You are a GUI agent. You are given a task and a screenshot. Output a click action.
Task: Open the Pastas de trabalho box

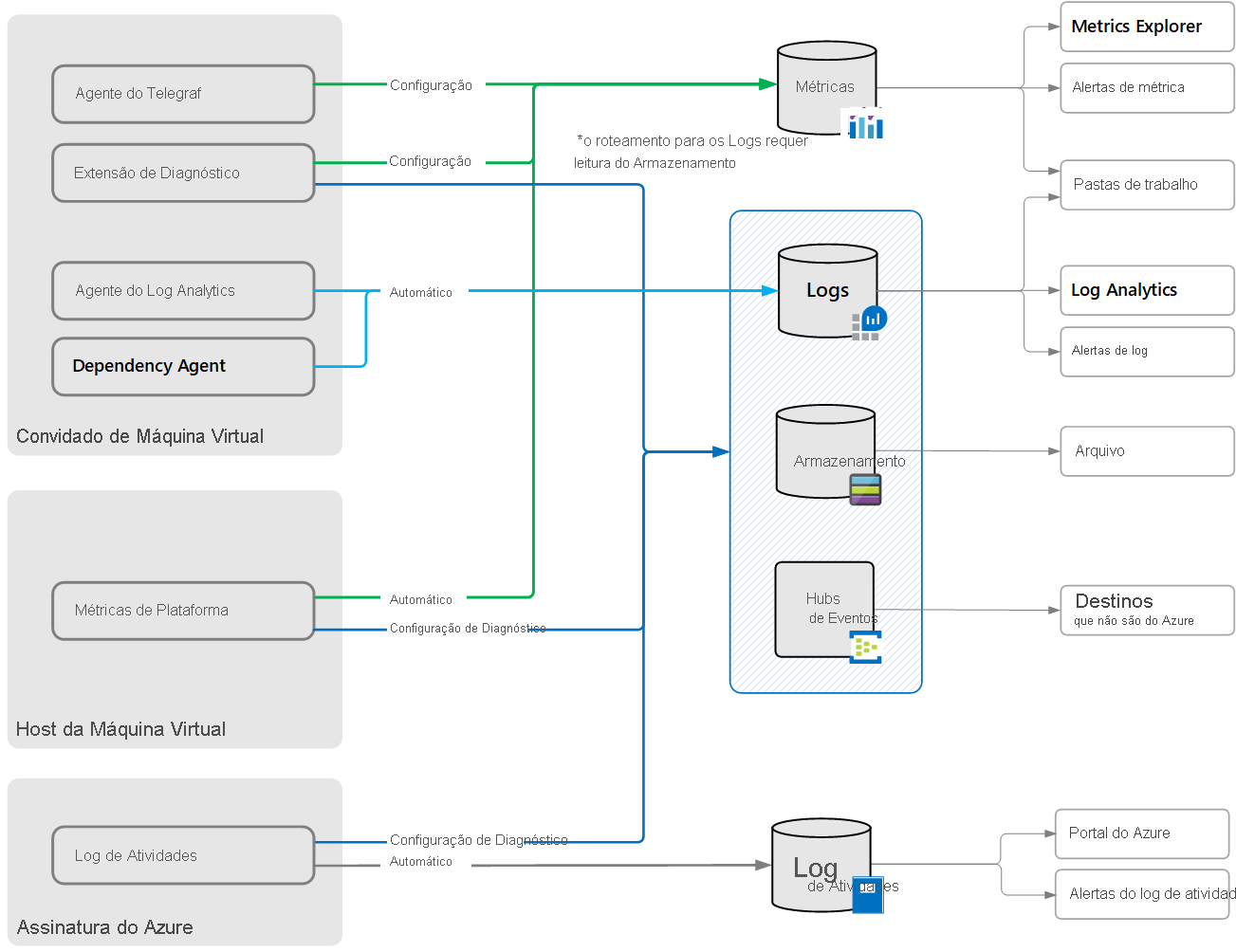pos(1147,185)
